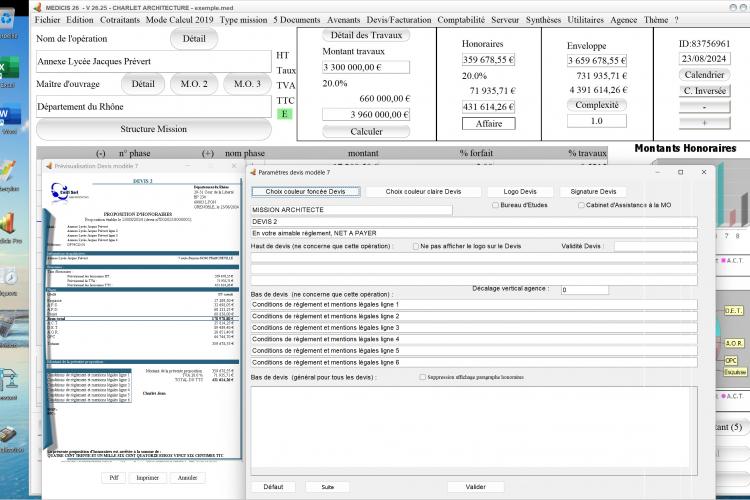The height and width of the screenshot is (500, 750).
Task: Open the Thème menu
Action: (x=656, y=20)
